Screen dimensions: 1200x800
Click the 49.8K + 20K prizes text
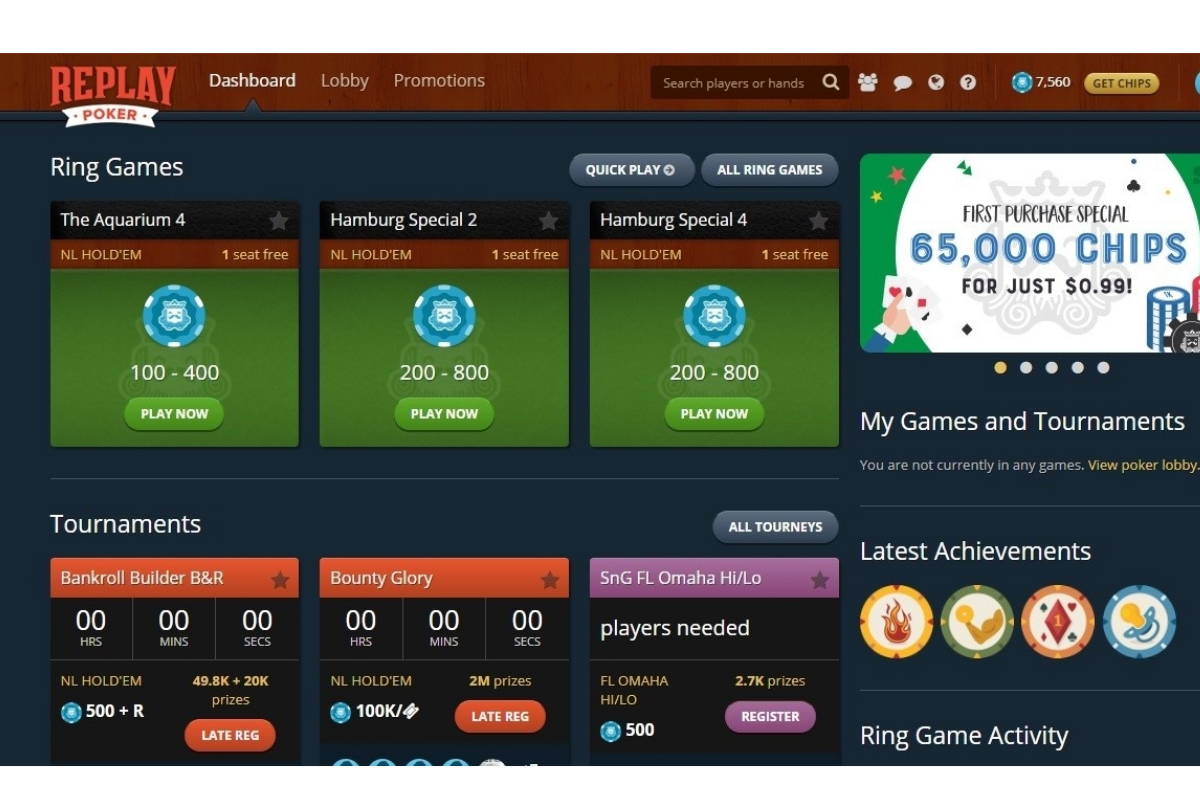click(x=230, y=690)
